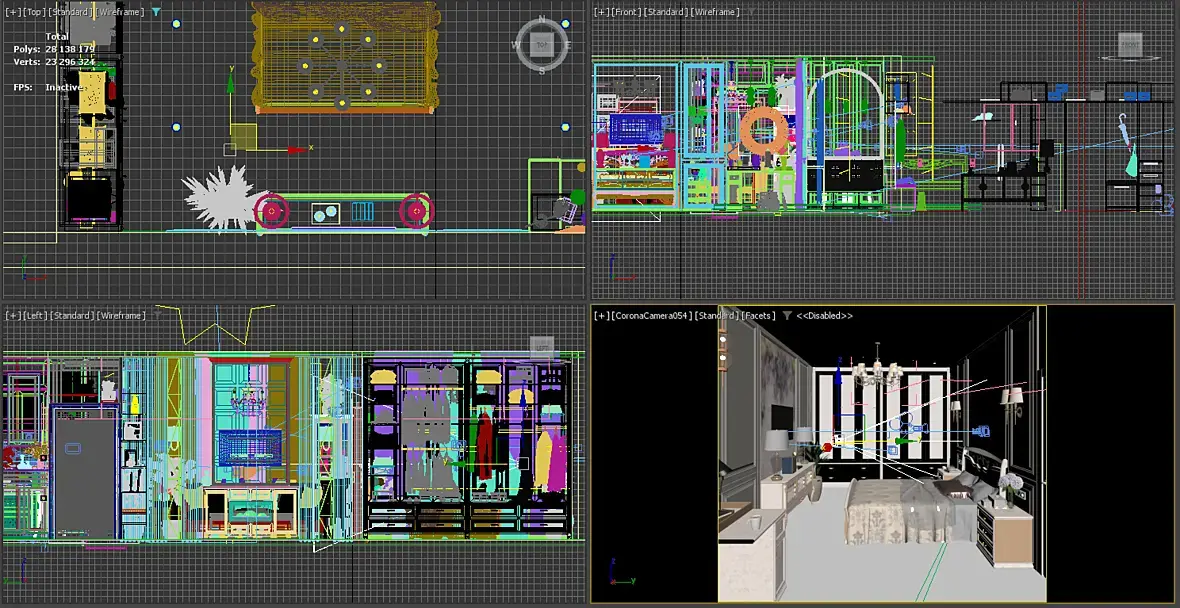Open the [Standard] menu in Left viewport
The width and height of the screenshot is (1180, 608).
pos(73,315)
